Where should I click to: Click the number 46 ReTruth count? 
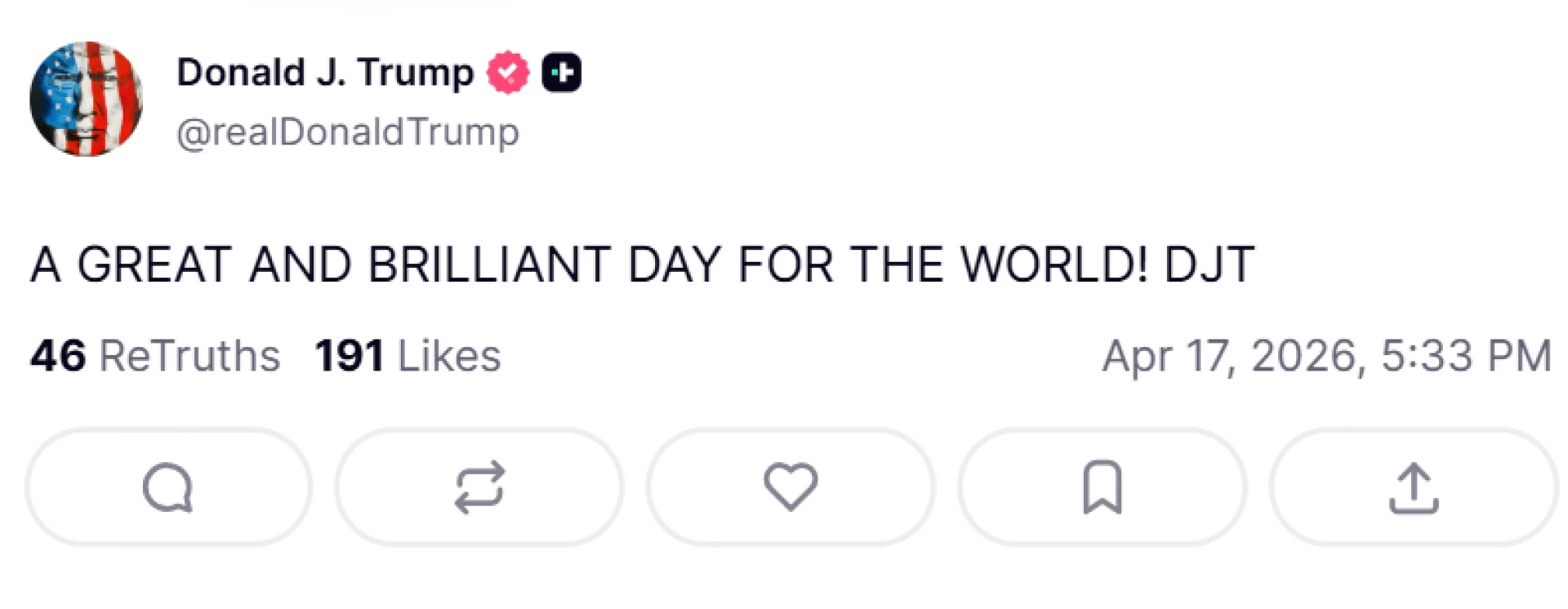58,356
